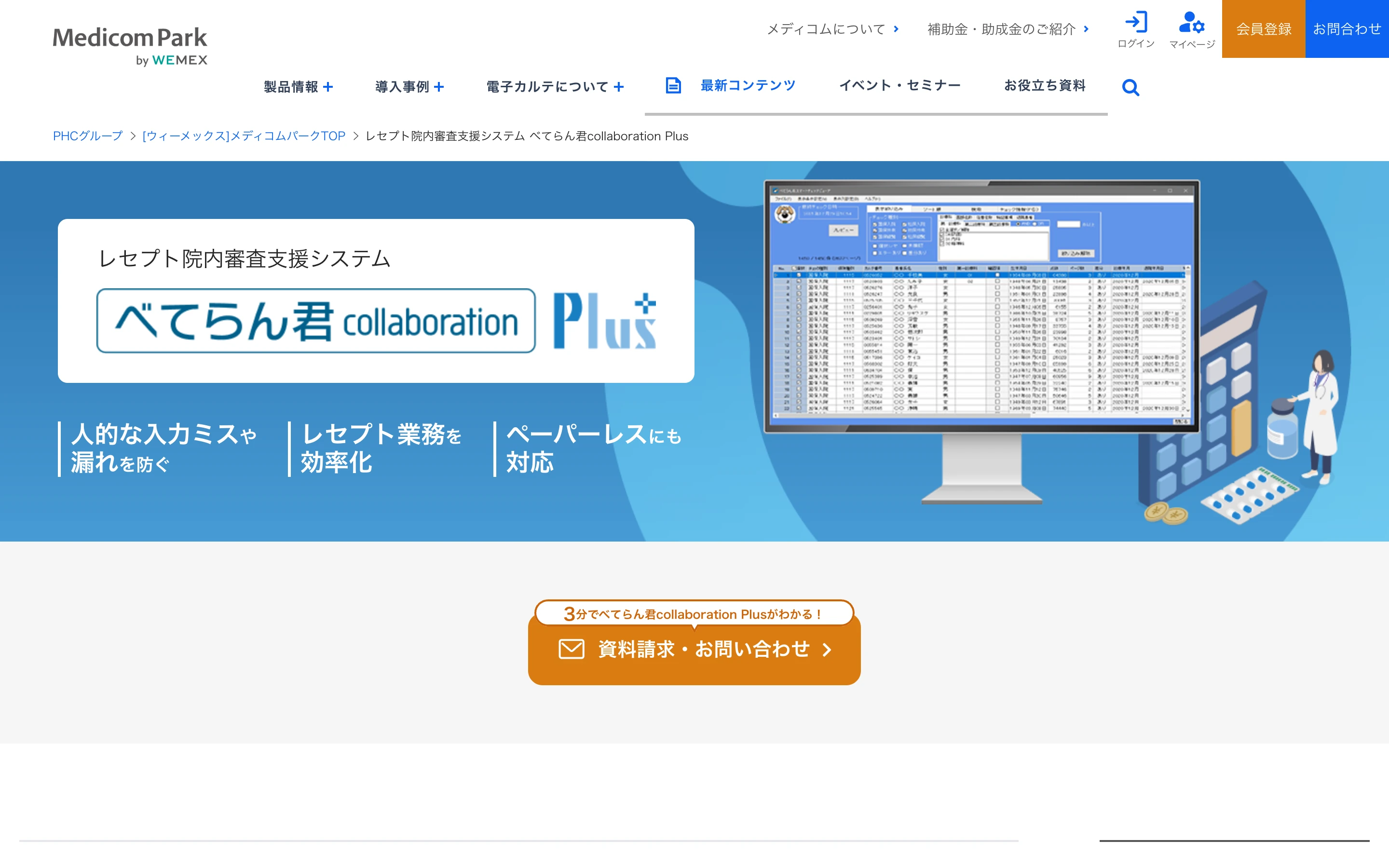Click current breadcrumb text レセプト院内審査支援システム べてらん君collaboration Plus
The image size is (1389, 868).
tap(526, 136)
